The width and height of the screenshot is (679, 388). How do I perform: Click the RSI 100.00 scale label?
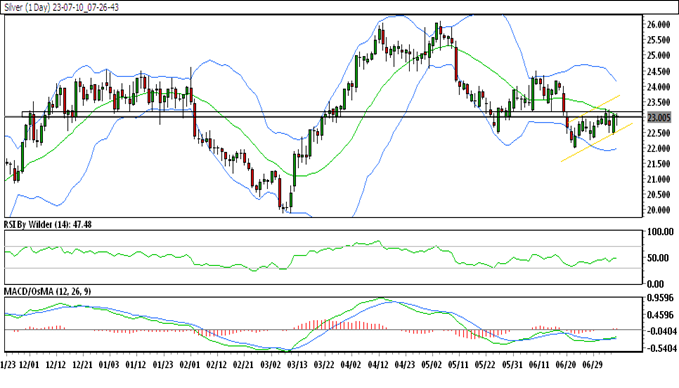pyautogui.click(x=661, y=232)
